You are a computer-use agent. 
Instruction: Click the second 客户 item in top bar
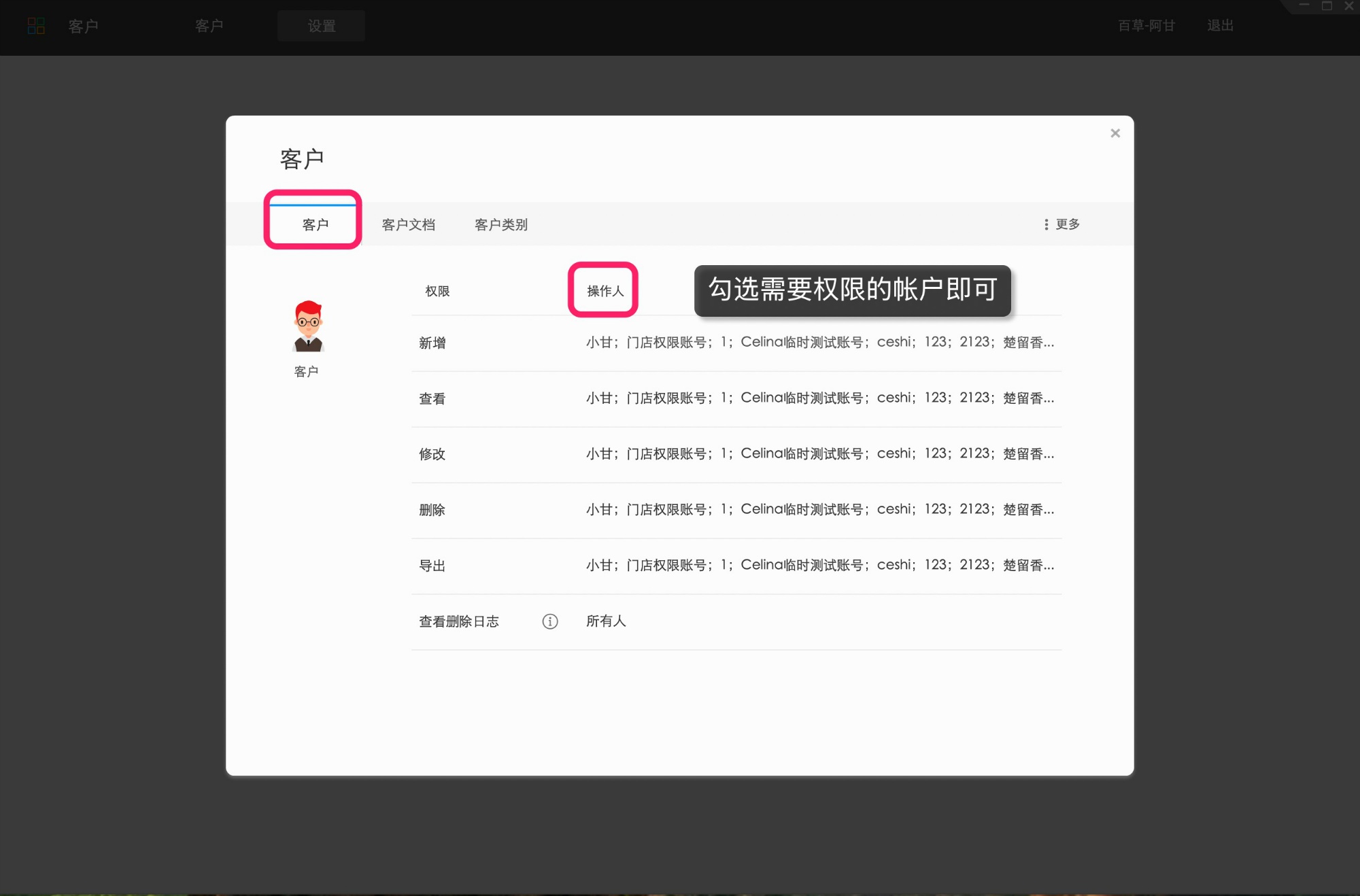point(209,26)
